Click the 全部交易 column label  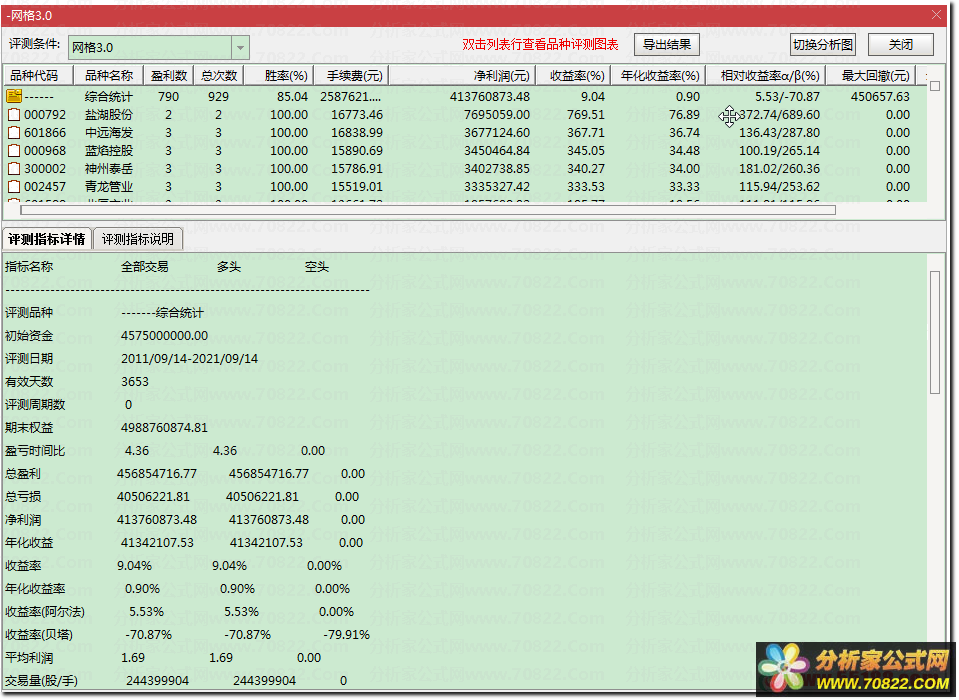coord(145,267)
